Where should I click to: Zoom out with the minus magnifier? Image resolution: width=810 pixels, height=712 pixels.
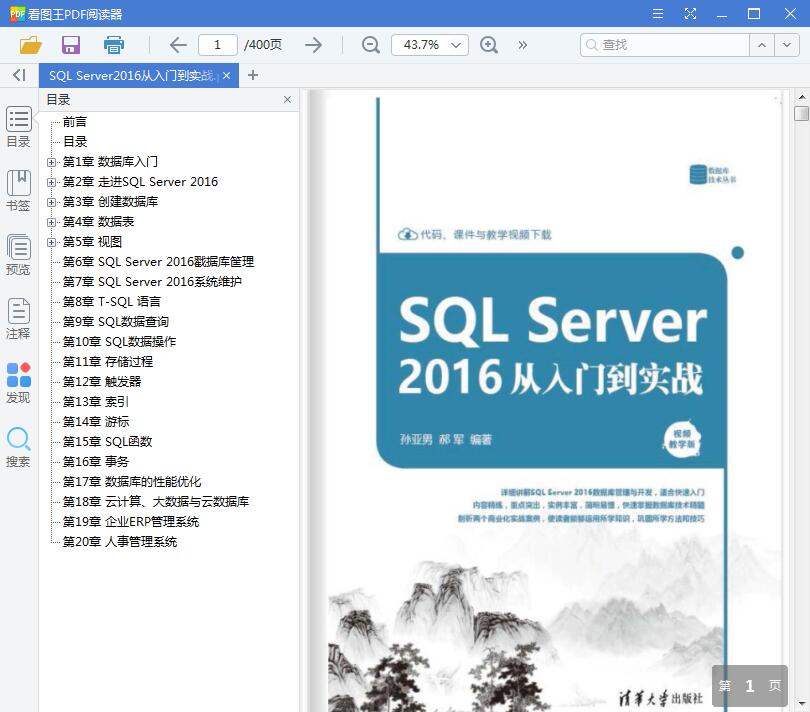(x=370, y=45)
